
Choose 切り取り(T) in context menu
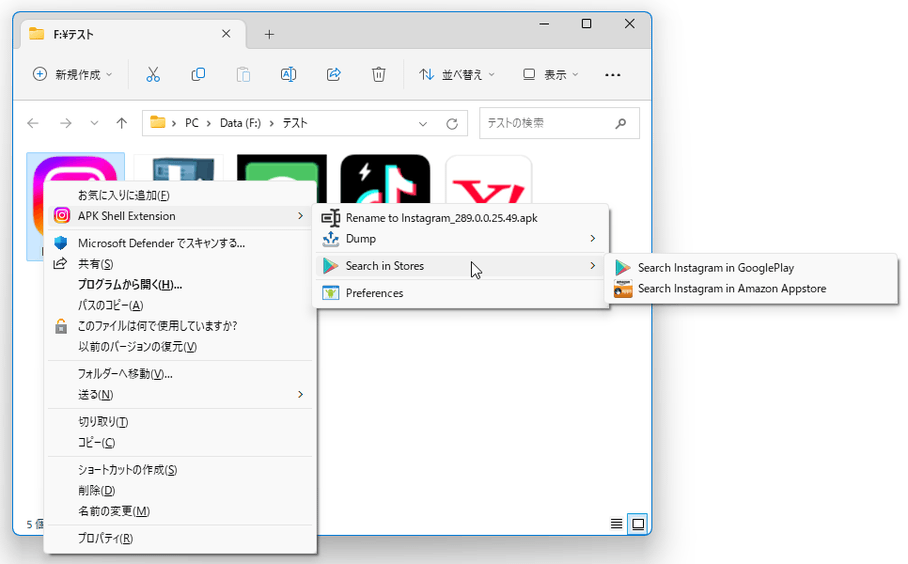click(x=181, y=422)
